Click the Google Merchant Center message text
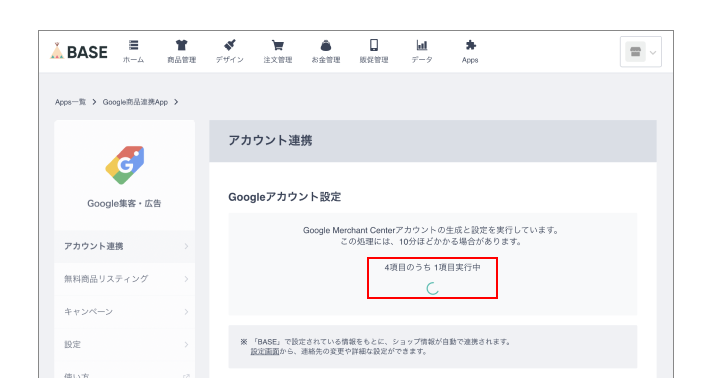This screenshot has height=378, width=714. tap(432, 230)
